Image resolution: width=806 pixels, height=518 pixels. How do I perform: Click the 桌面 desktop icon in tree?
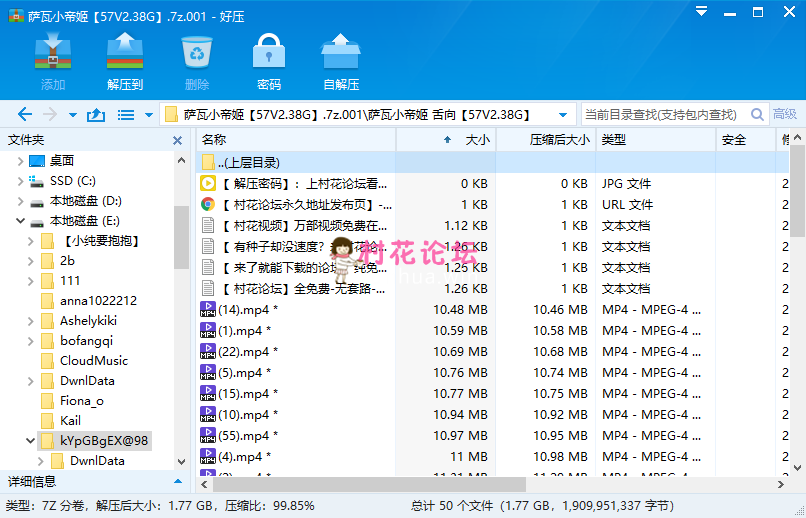pos(37,161)
